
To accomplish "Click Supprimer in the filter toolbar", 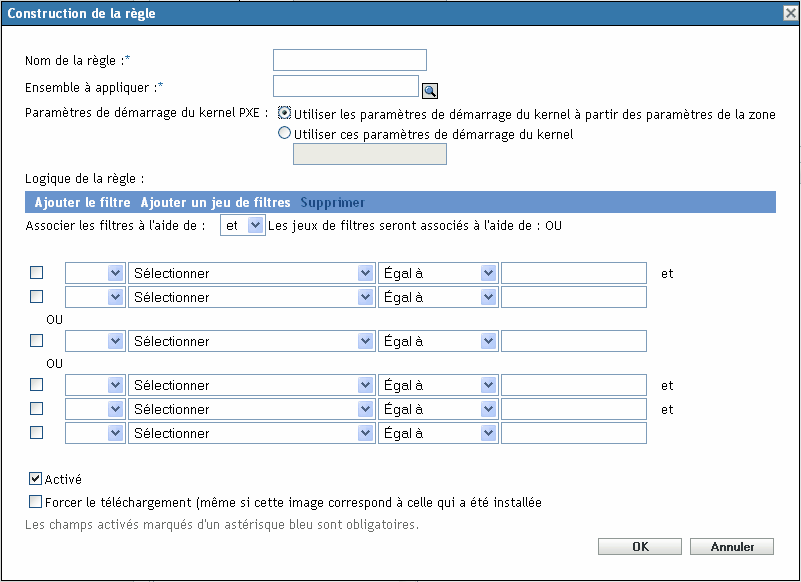I will [333, 203].
